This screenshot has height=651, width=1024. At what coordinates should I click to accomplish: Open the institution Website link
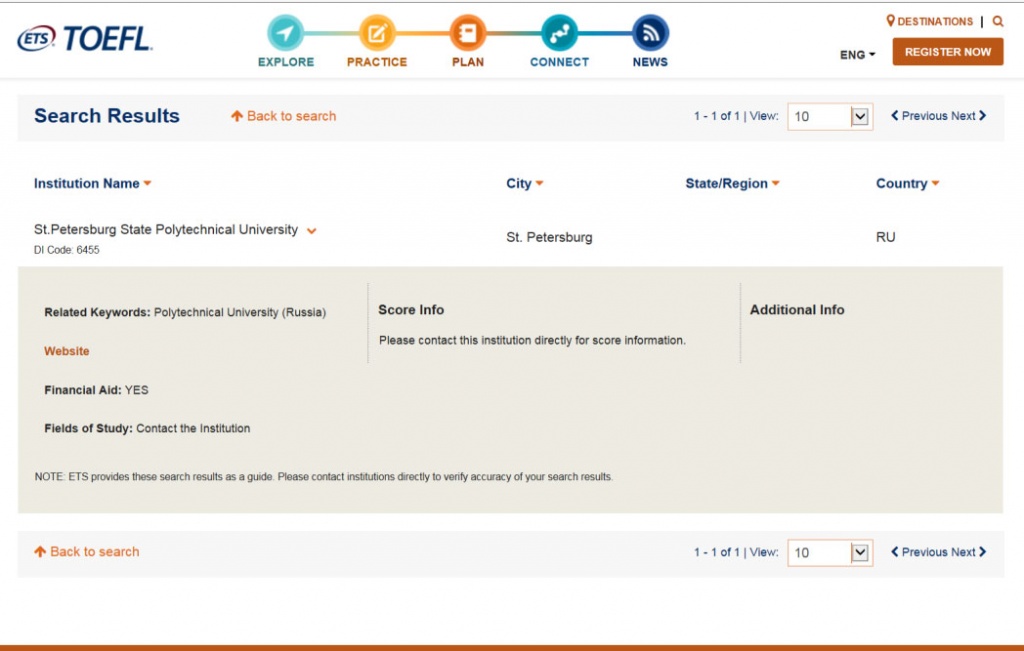[67, 351]
